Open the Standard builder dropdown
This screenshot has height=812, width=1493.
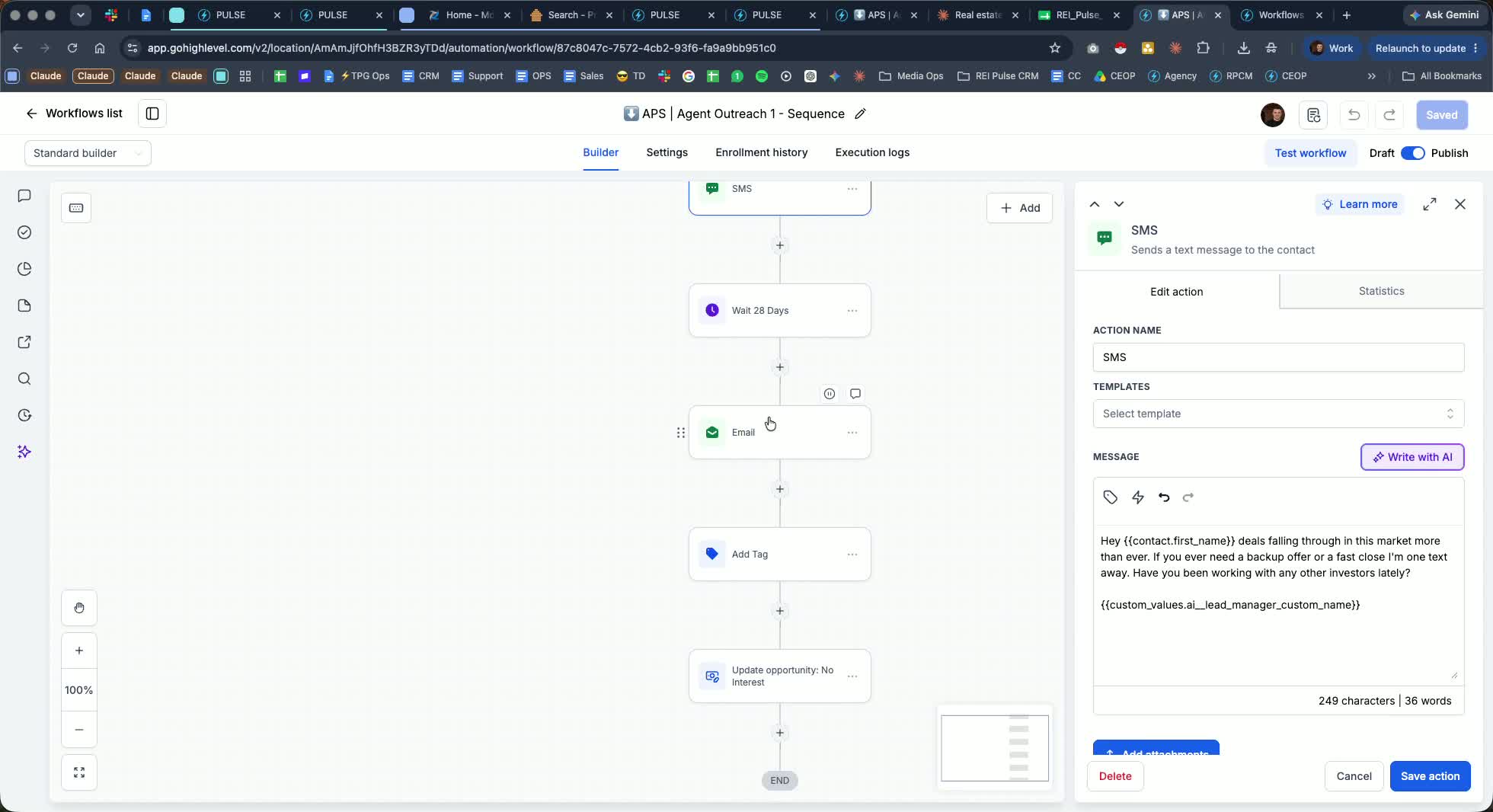pyautogui.click(x=88, y=153)
